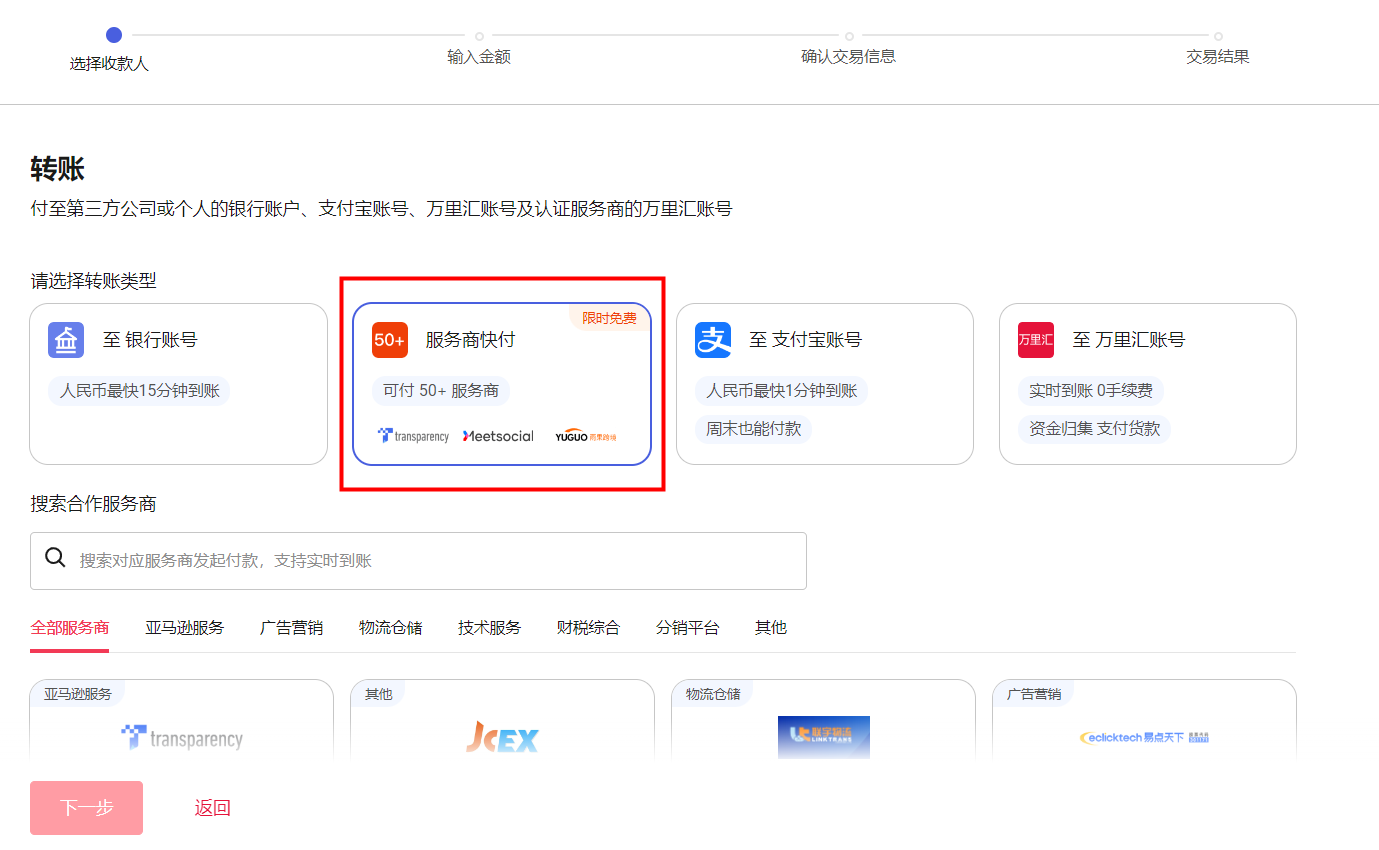Switch to the 广告营销 tab
This screenshot has width=1379, height=850.
(x=290, y=627)
